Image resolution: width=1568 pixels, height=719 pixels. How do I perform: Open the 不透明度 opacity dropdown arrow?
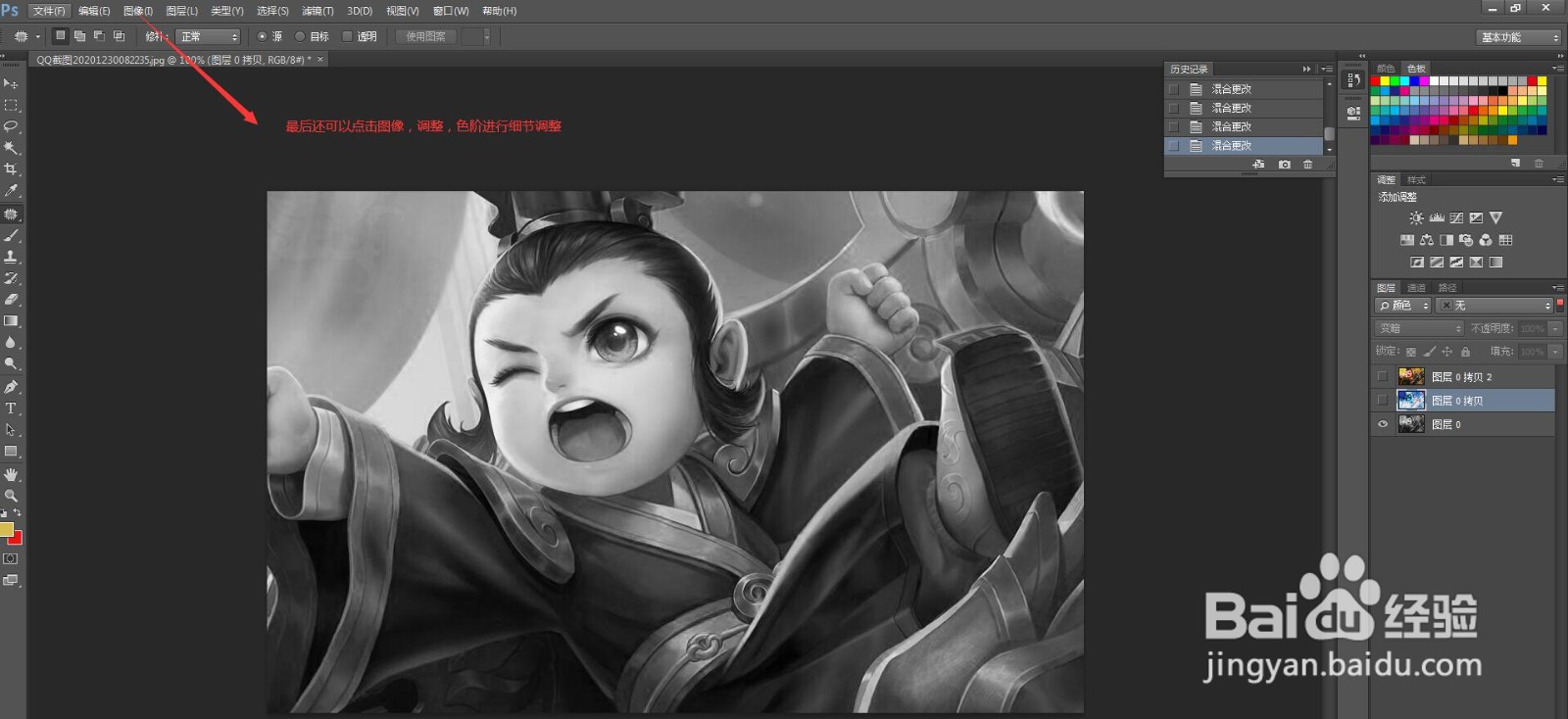point(1555,328)
